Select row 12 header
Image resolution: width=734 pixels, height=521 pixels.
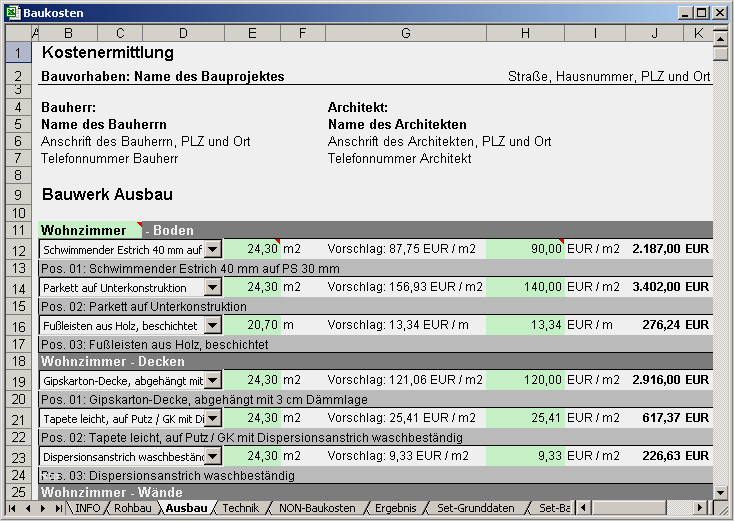pyautogui.click(x=18, y=250)
